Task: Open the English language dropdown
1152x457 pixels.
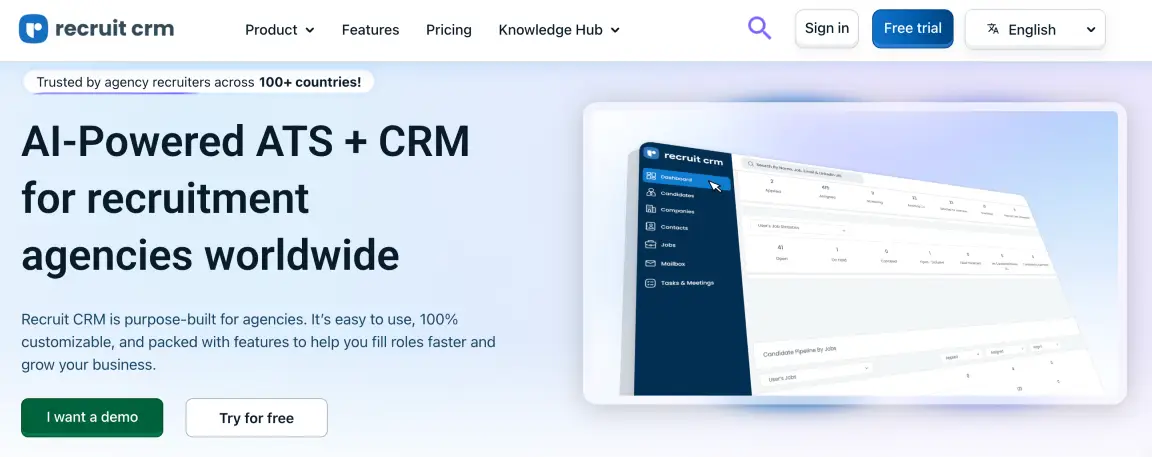Action: tap(1035, 29)
